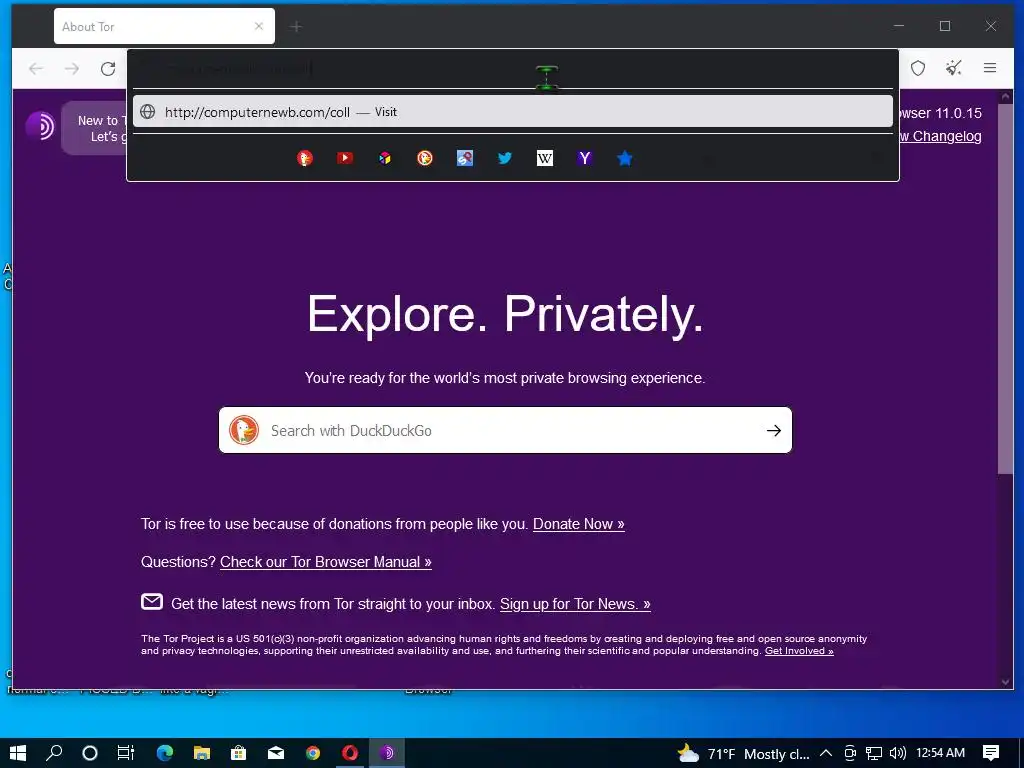Click the address bar text field
Image resolution: width=1024 pixels, height=768 pixels.
513,69
